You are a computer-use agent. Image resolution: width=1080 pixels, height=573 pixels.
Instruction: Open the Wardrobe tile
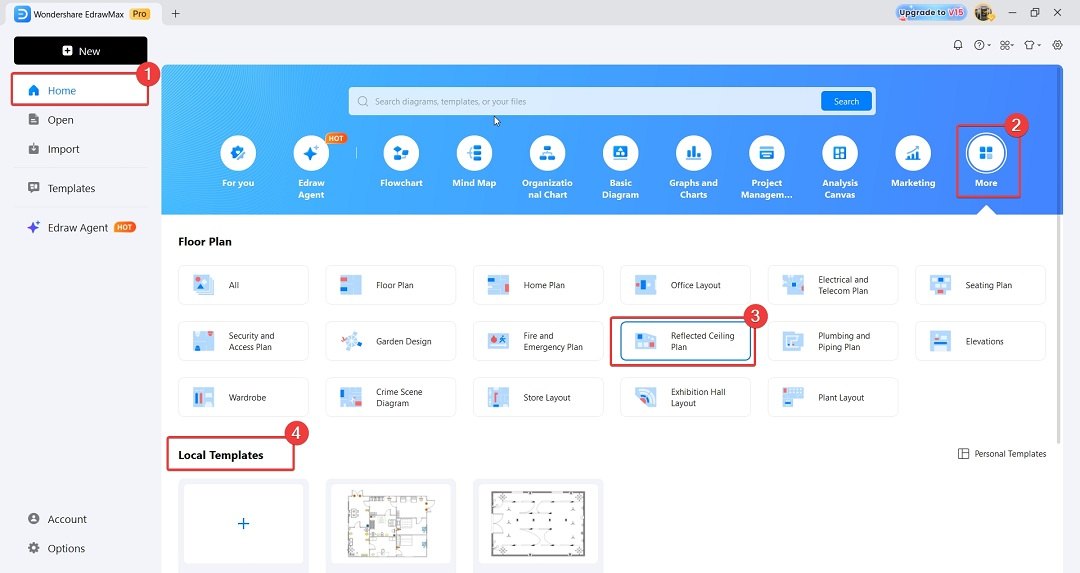[243, 397]
